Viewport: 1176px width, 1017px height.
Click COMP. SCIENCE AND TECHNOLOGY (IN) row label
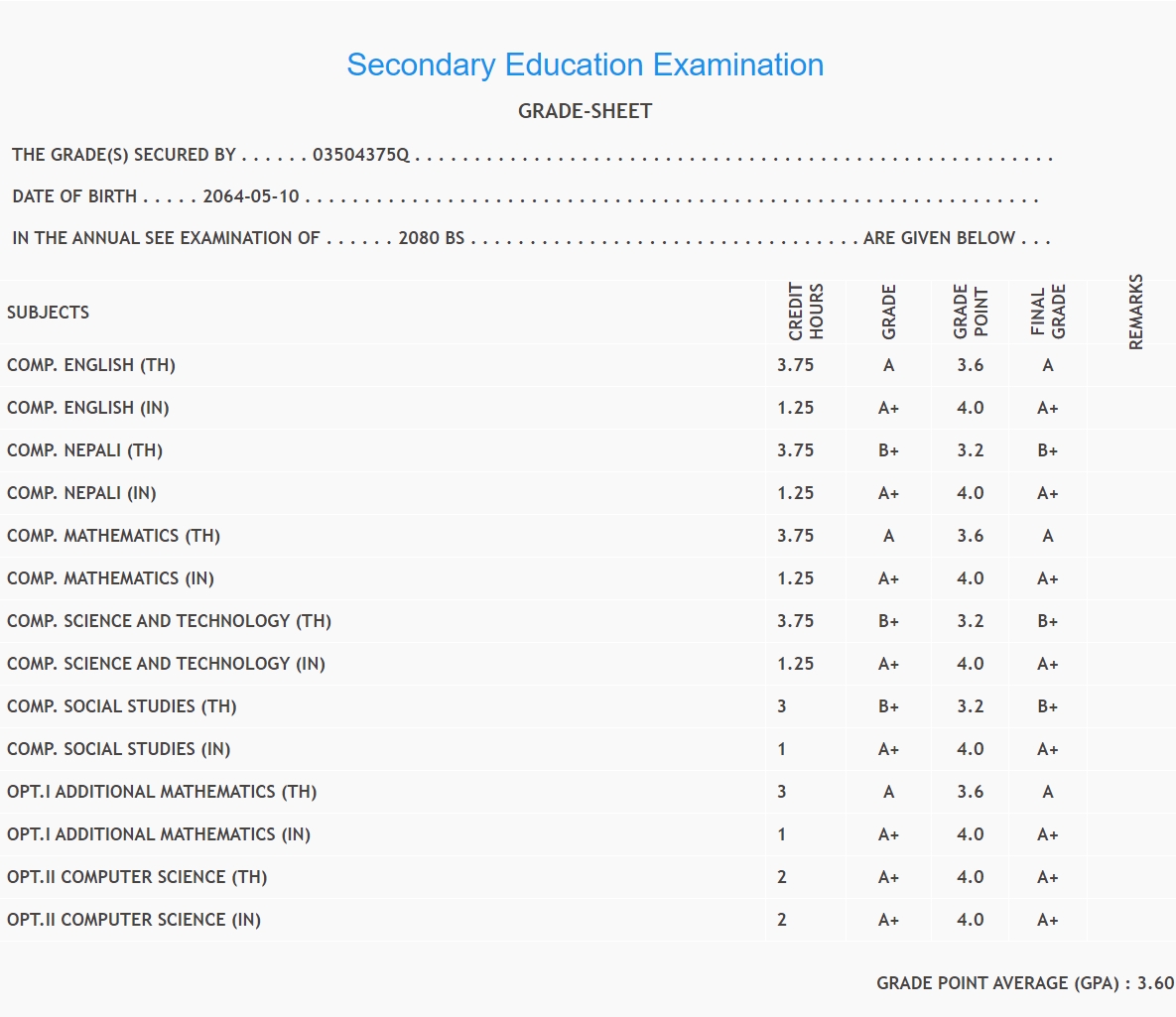[x=166, y=664]
